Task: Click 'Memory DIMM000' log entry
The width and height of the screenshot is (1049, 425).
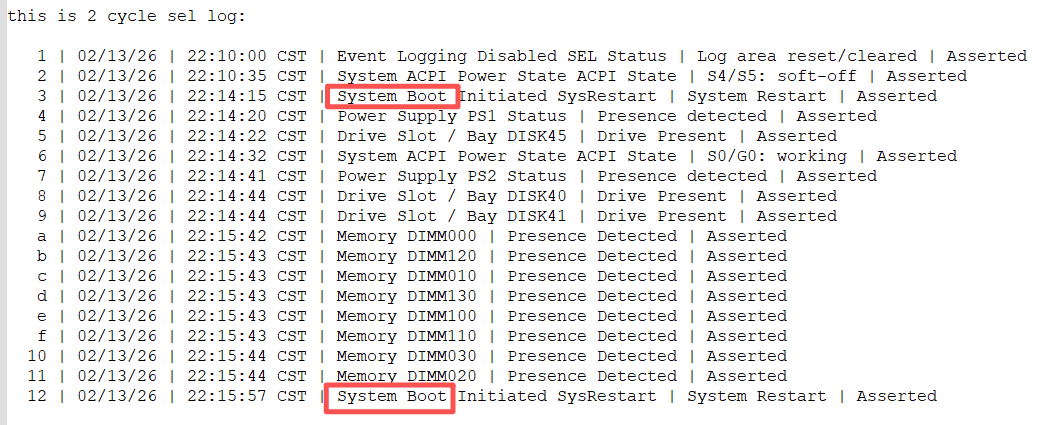Action: coord(406,236)
